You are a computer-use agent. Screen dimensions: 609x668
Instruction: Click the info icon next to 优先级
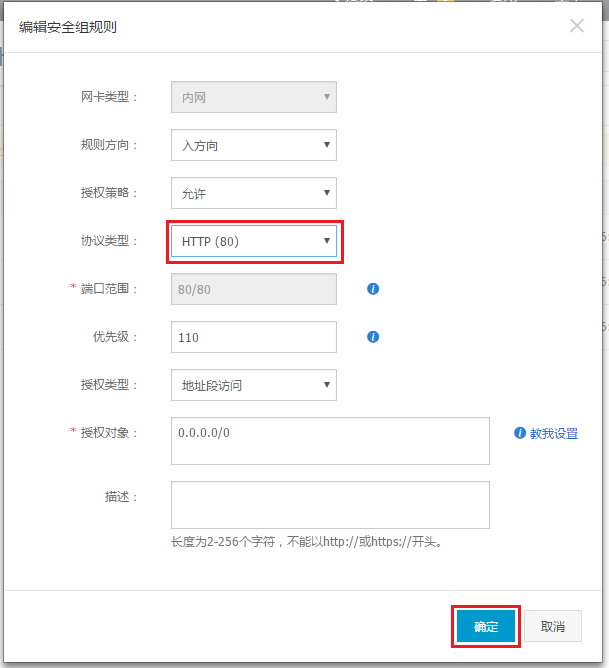pos(373,337)
